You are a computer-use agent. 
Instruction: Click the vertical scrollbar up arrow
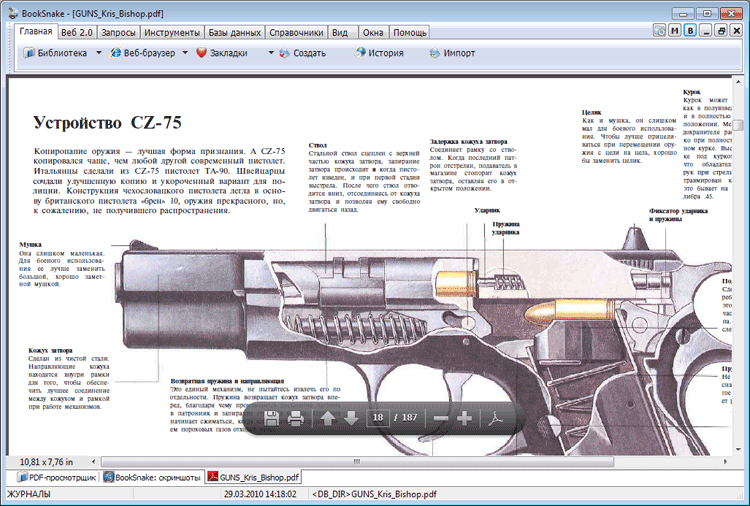pyautogui.click(x=739, y=83)
